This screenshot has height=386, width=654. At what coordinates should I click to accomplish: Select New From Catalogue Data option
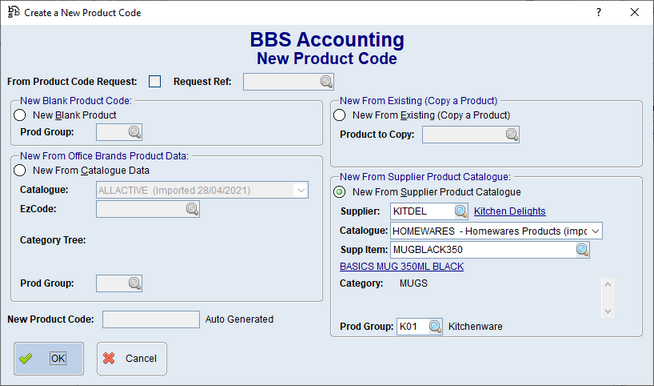[20, 170]
